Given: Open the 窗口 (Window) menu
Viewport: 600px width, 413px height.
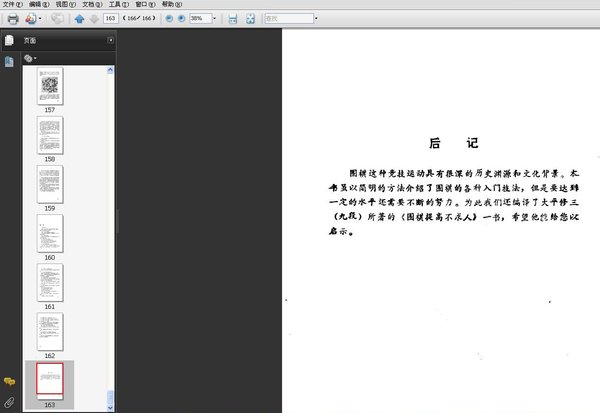Looking at the screenshot, I should pos(145,4).
